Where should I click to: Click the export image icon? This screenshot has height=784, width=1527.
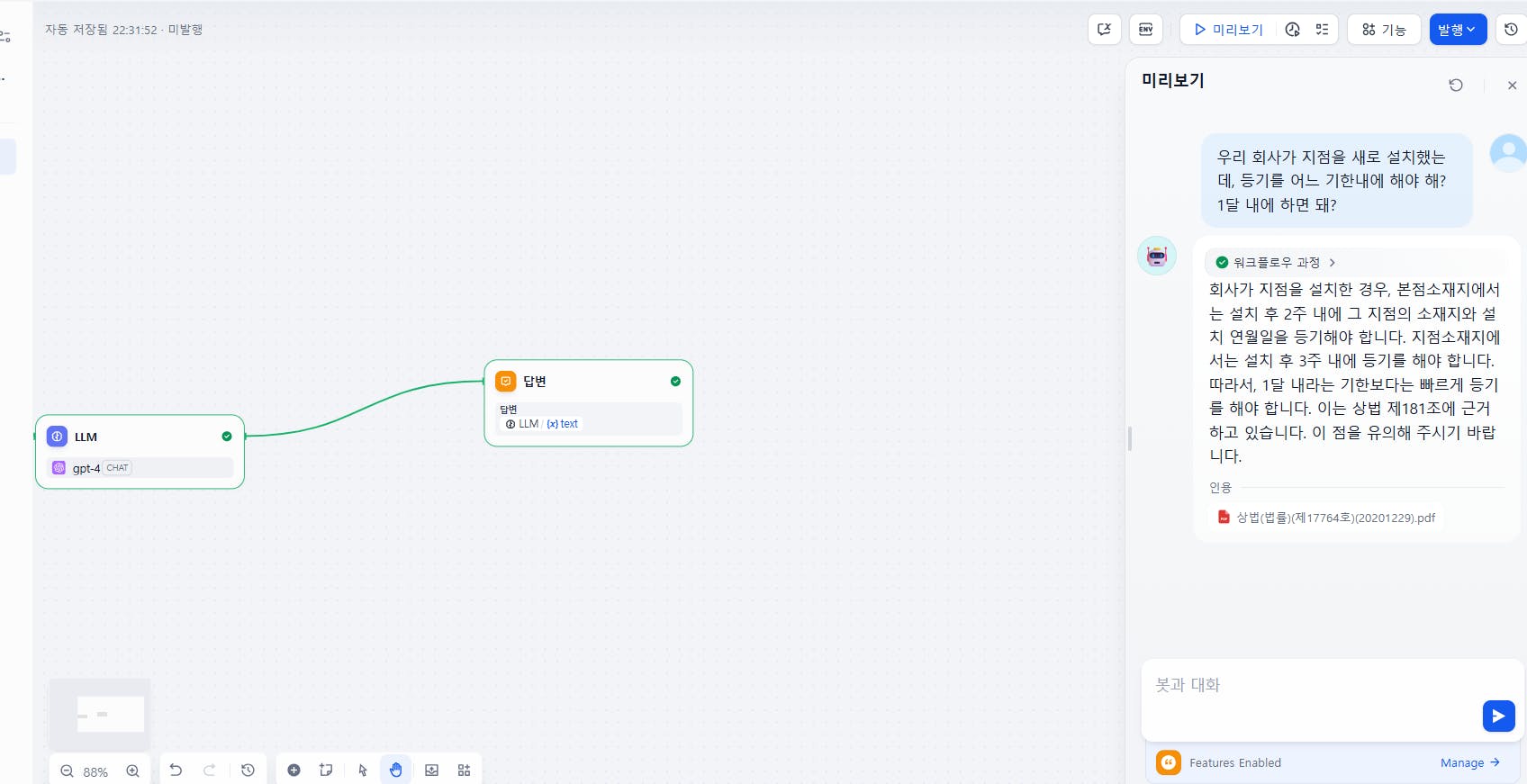[432, 770]
